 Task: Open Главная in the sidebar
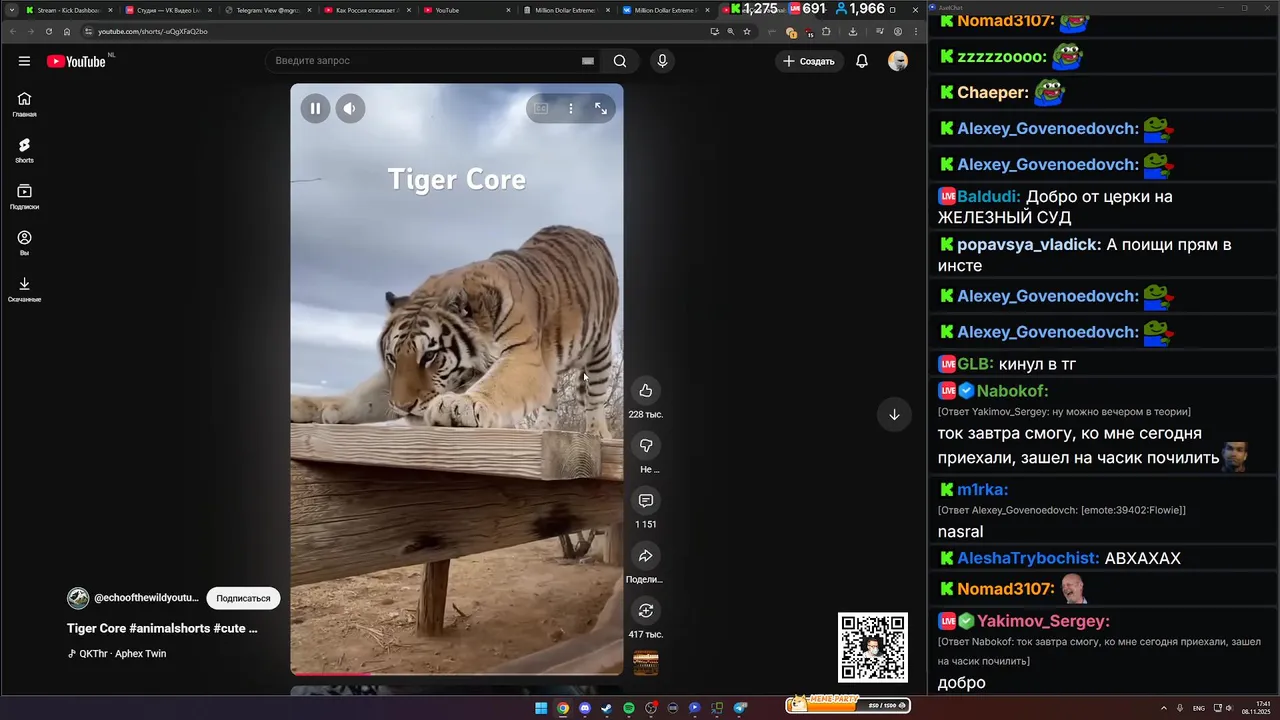tap(24, 104)
